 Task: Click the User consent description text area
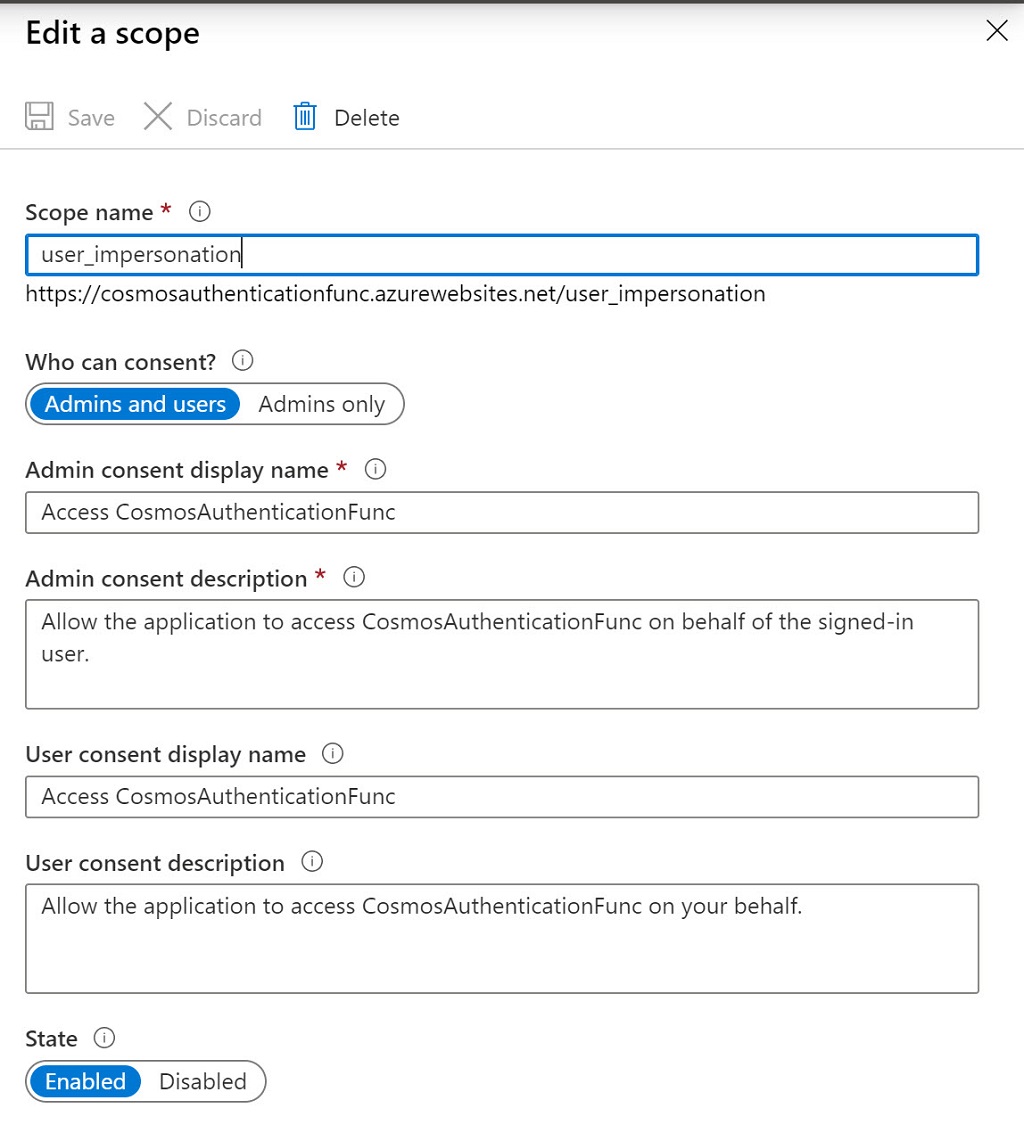(500, 938)
